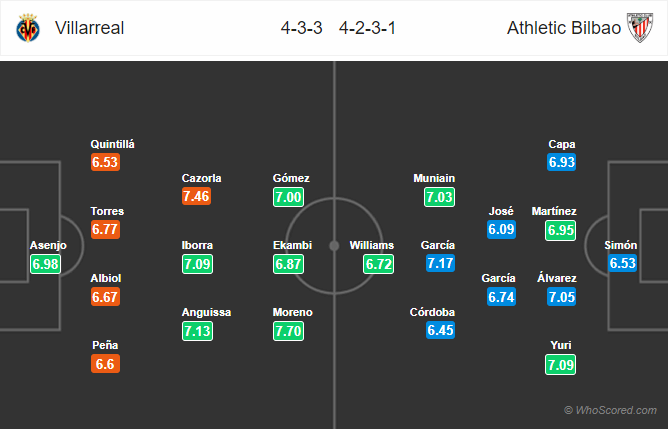Viewport: 668px width, 429px height.
Task: Click the WhoScored.com watermark
Action: [610, 410]
